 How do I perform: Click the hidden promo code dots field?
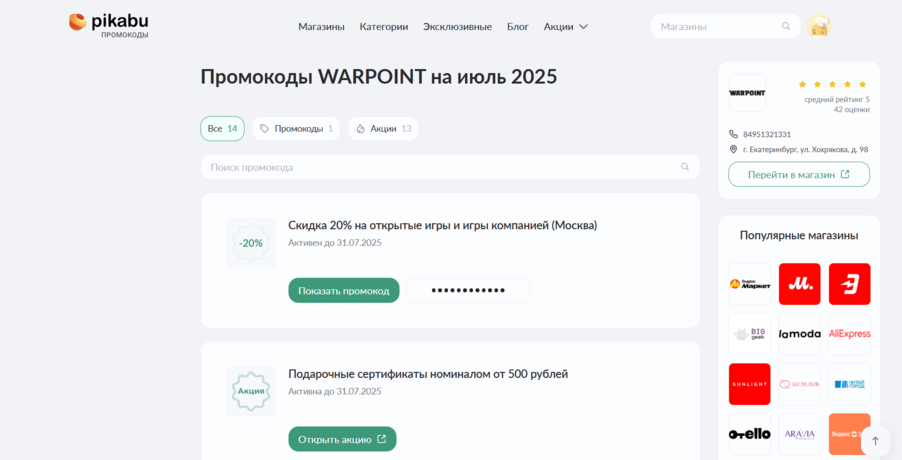(468, 290)
